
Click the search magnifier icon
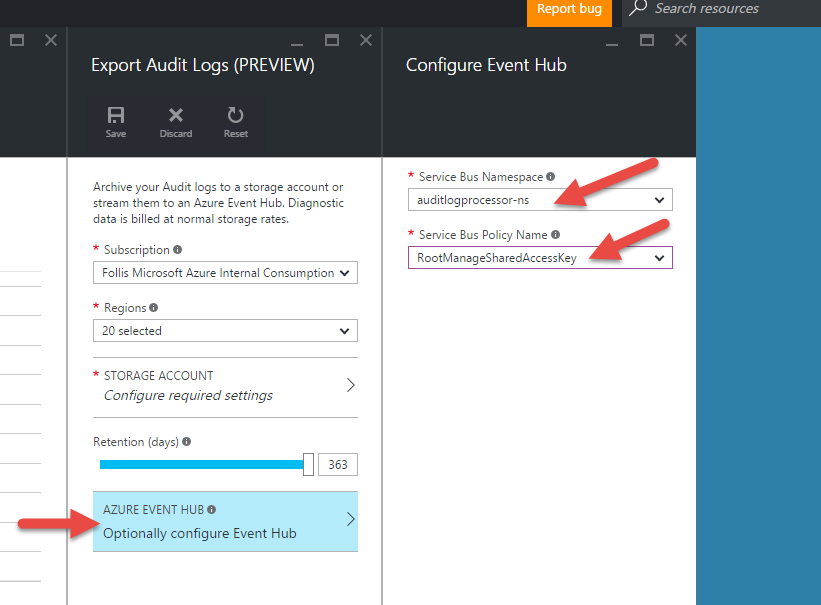(x=638, y=8)
